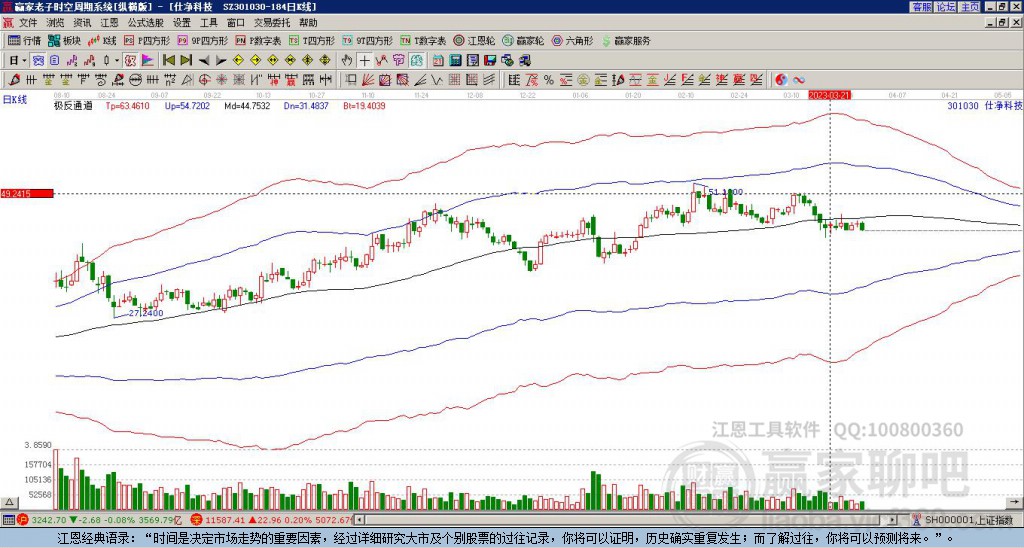Open the 板块 sector view
1024x548 pixels.
(x=65, y=40)
